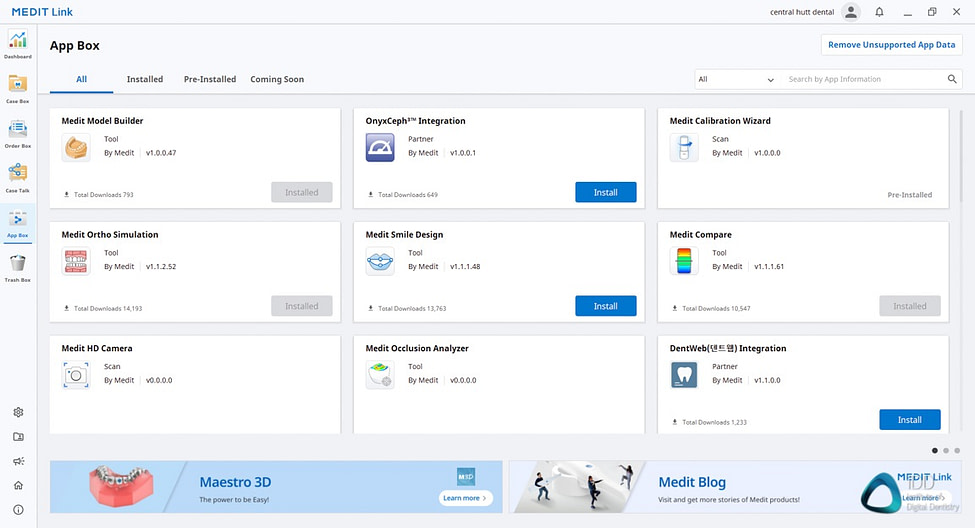Viewport: 975px width, 528px height.
Task: Expand the All category filter dropdown
Action: pyautogui.click(x=736, y=79)
